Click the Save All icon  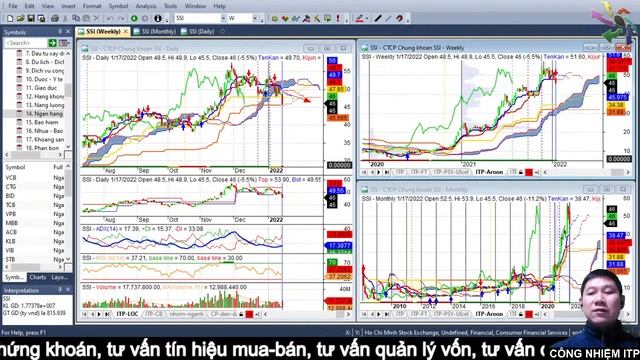tap(41, 18)
